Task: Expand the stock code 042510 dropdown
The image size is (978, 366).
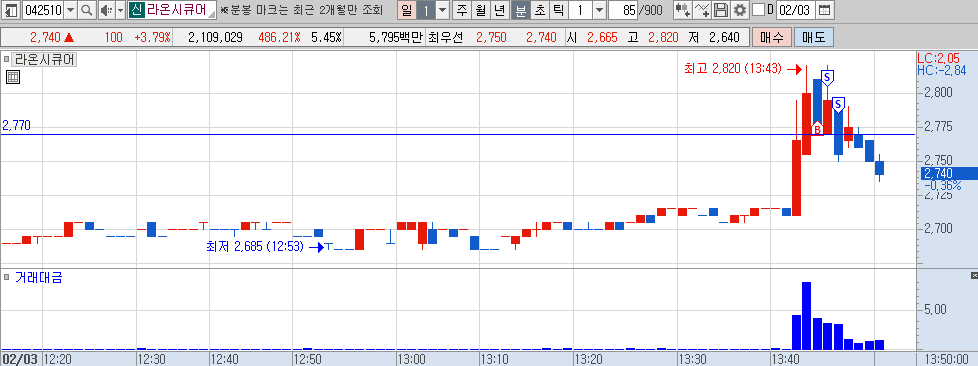Action: pyautogui.click(x=70, y=10)
